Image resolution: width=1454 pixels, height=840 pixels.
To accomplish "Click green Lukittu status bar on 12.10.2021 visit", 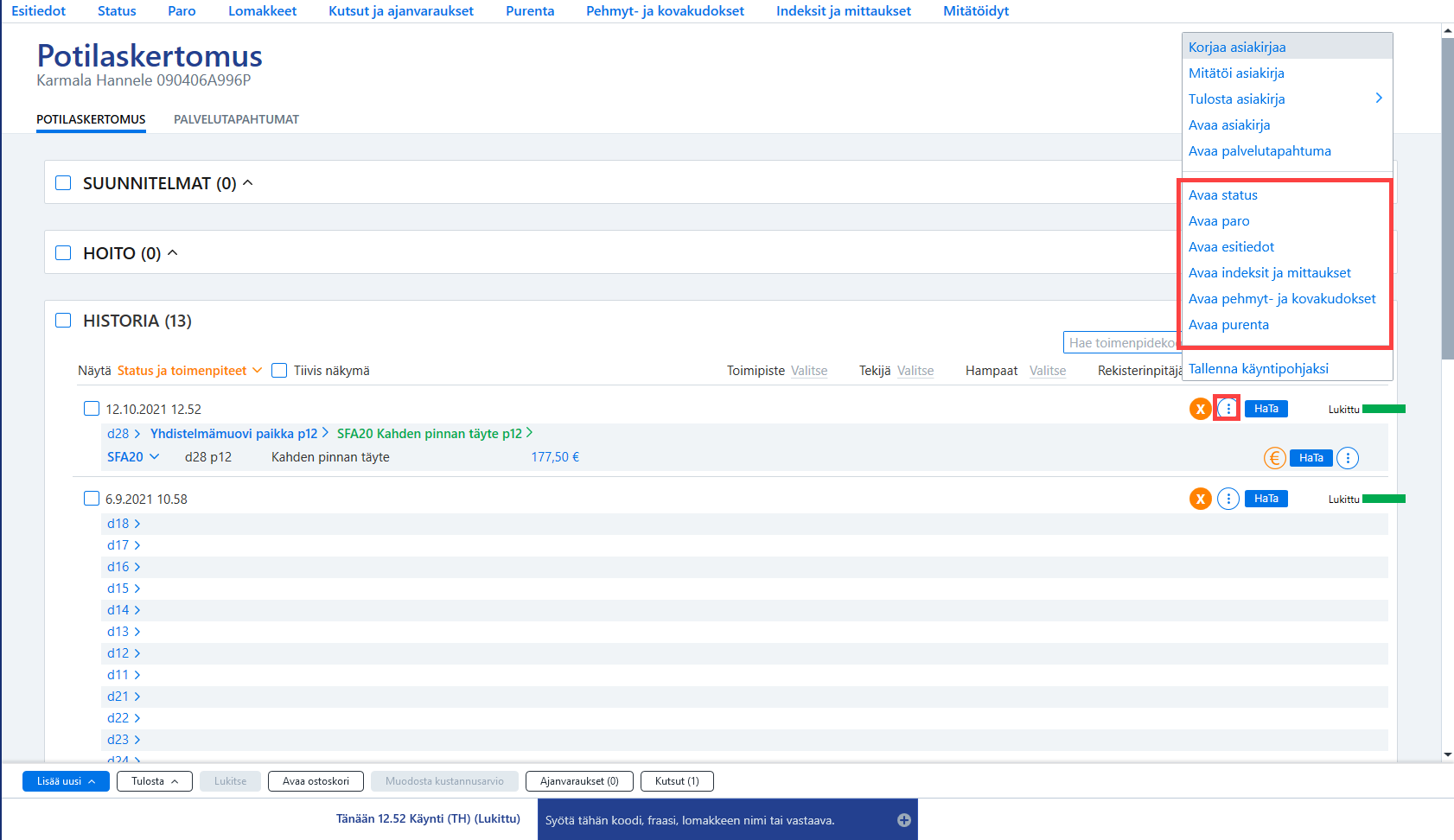I will pyautogui.click(x=1384, y=409).
